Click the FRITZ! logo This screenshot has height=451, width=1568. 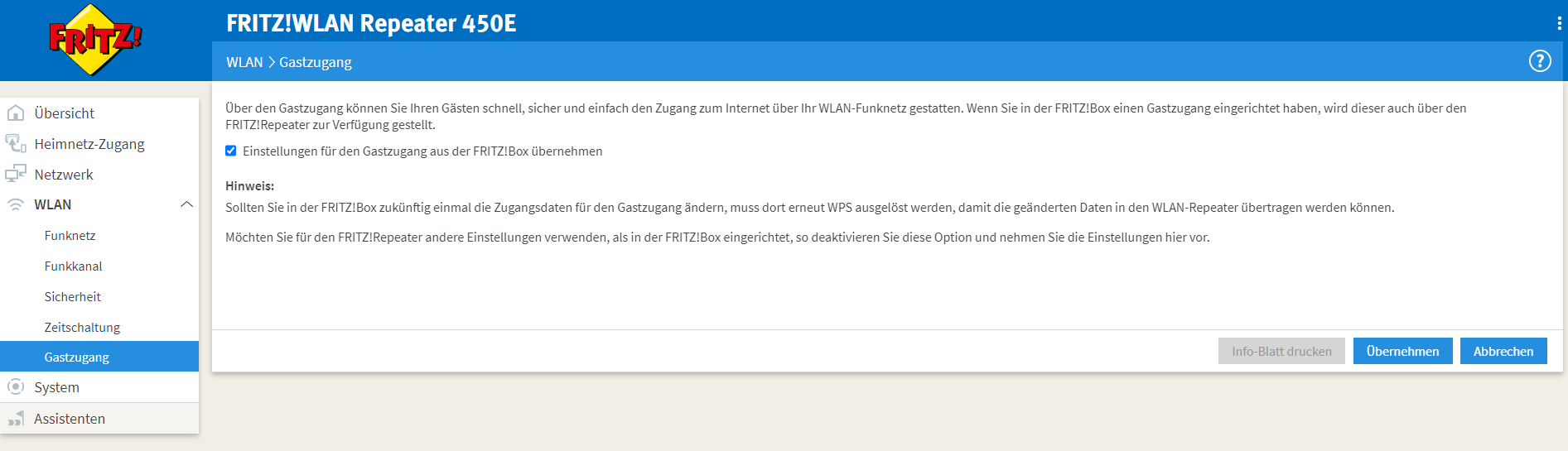tap(95, 39)
